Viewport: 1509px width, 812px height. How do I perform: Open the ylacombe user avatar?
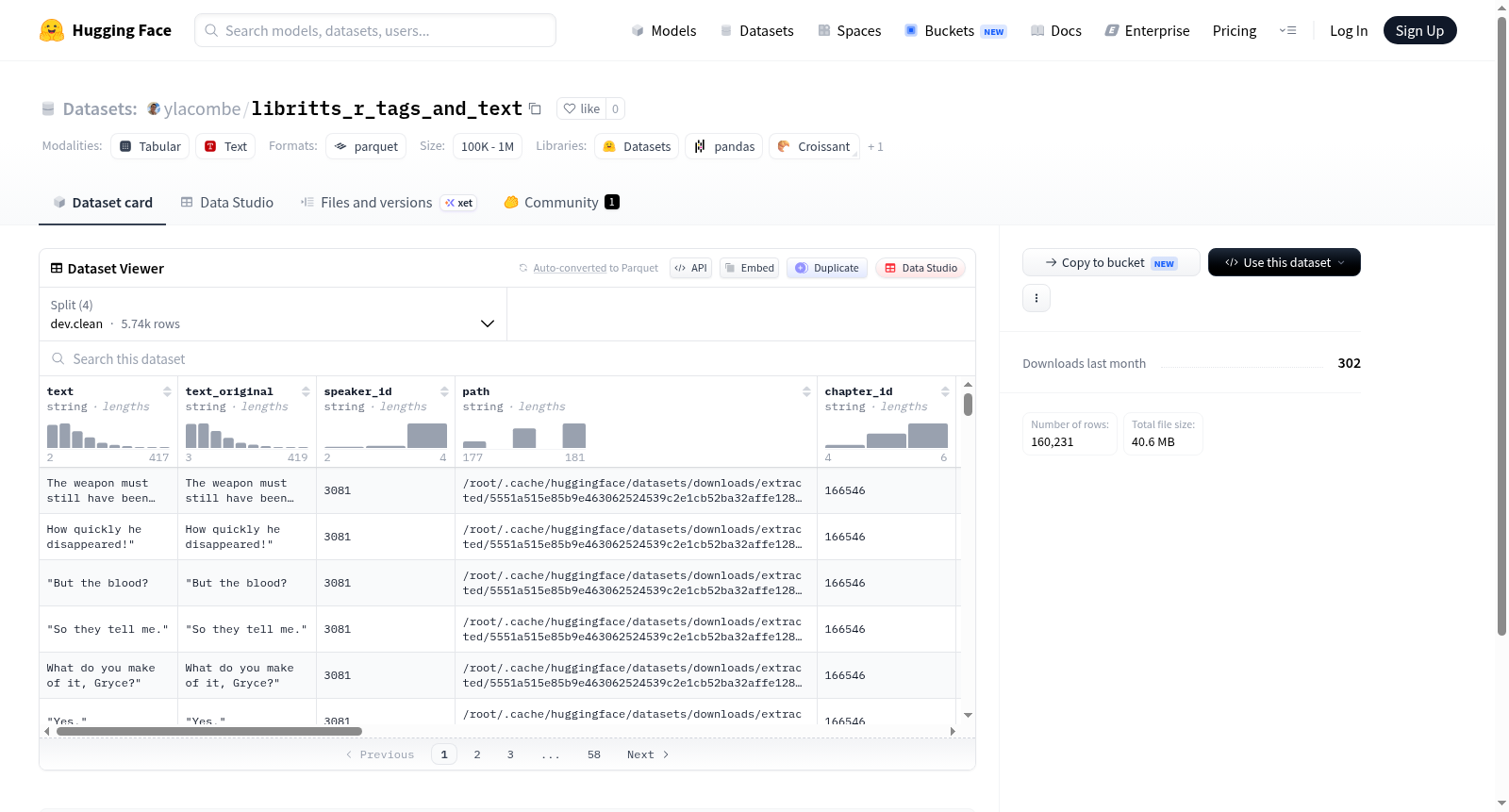[x=154, y=108]
